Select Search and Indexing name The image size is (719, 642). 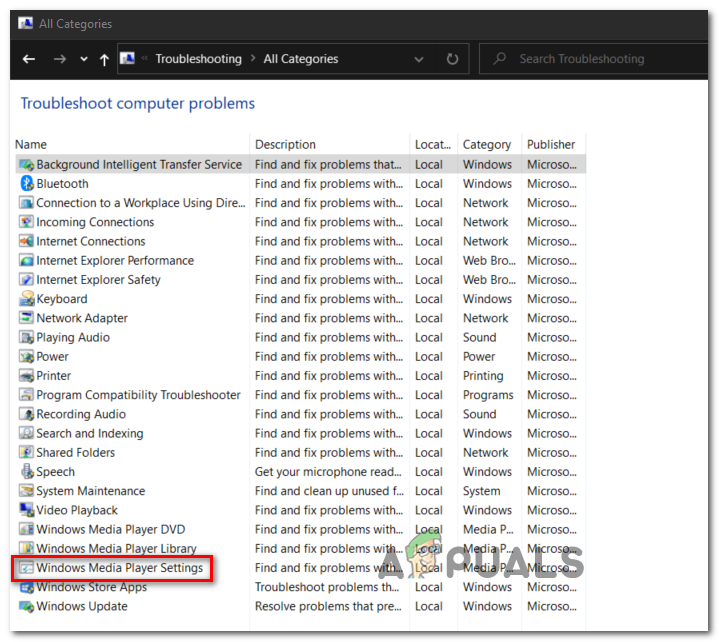tap(90, 433)
